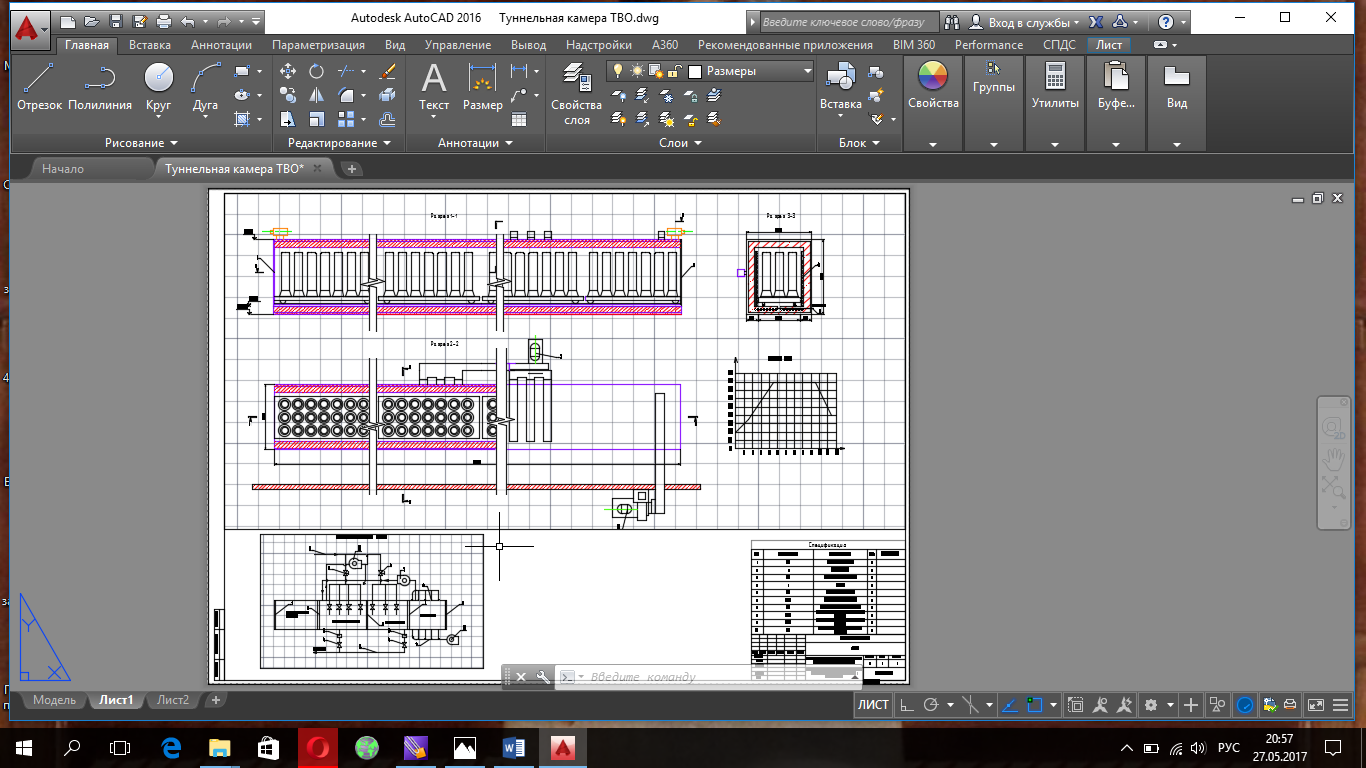Open the Начало file tab
This screenshot has height=768, width=1366.
click(x=63, y=169)
